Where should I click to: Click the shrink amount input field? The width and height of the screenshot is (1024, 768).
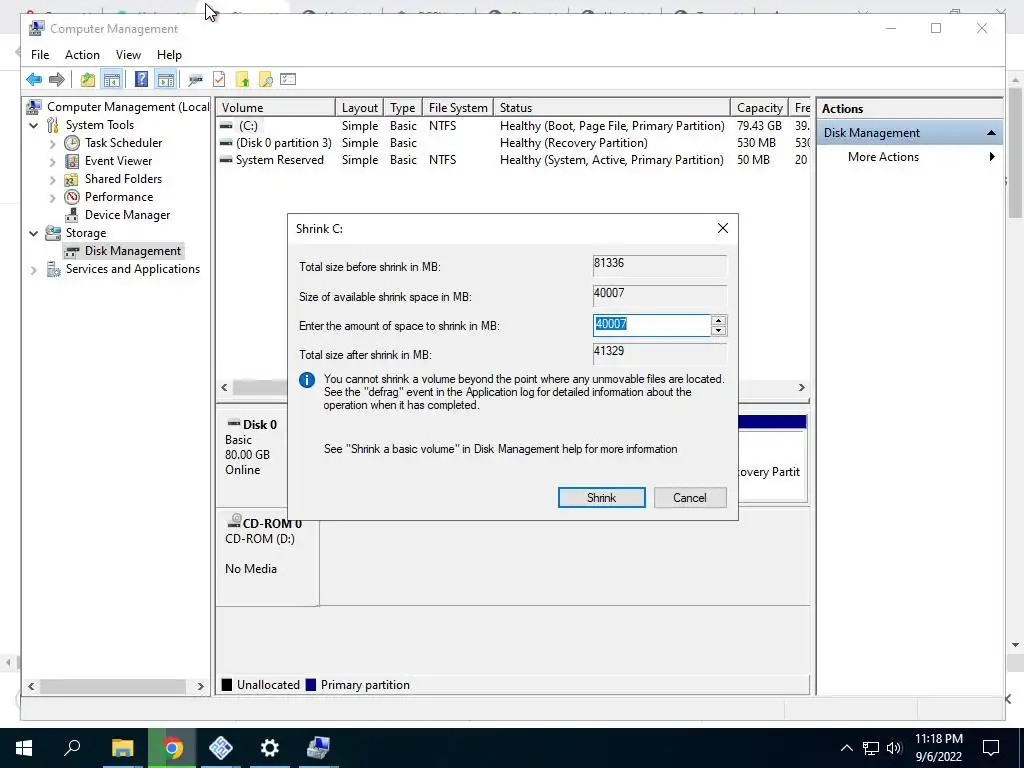pos(652,325)
